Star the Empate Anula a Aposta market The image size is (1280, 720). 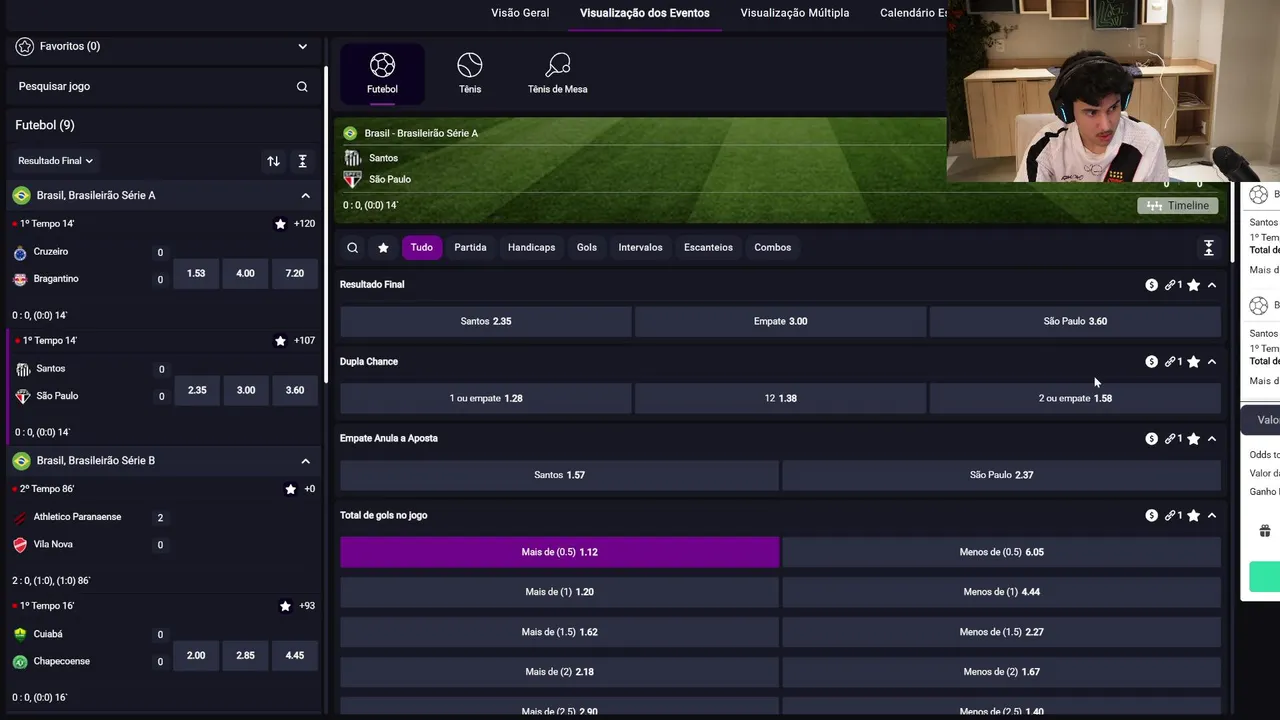[1193, 439]
